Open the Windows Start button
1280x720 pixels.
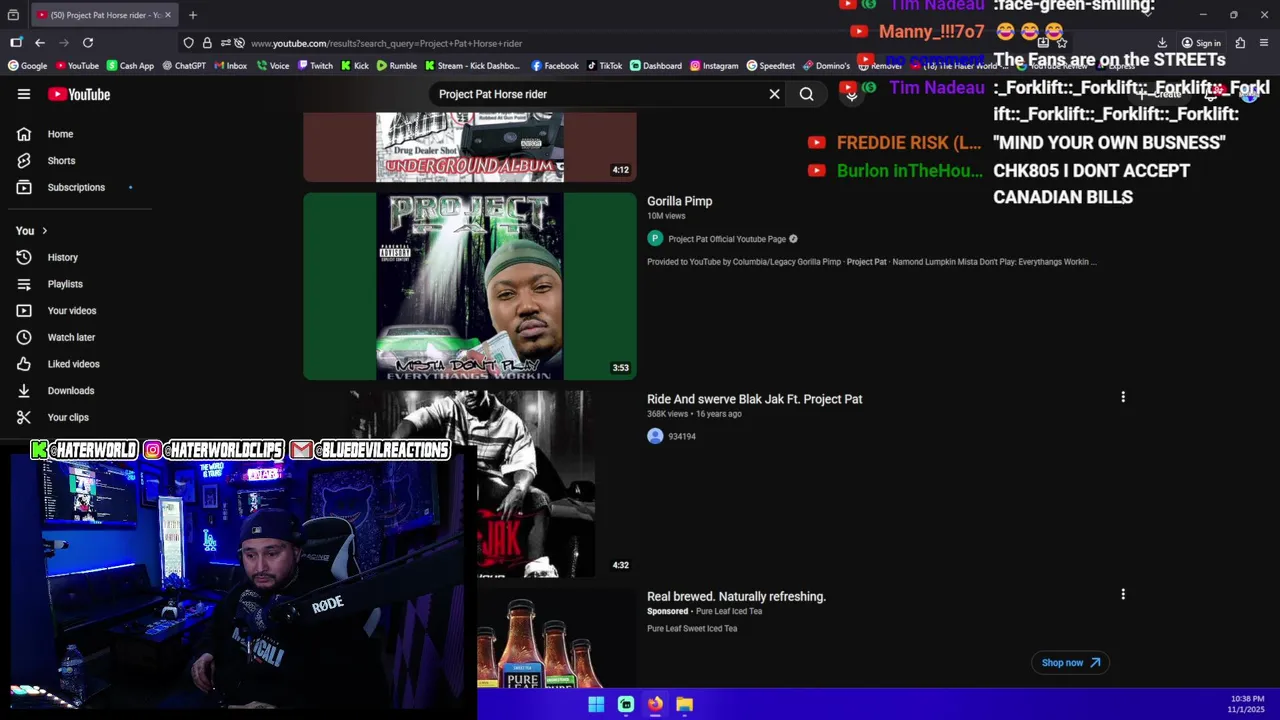coord(596,704)
